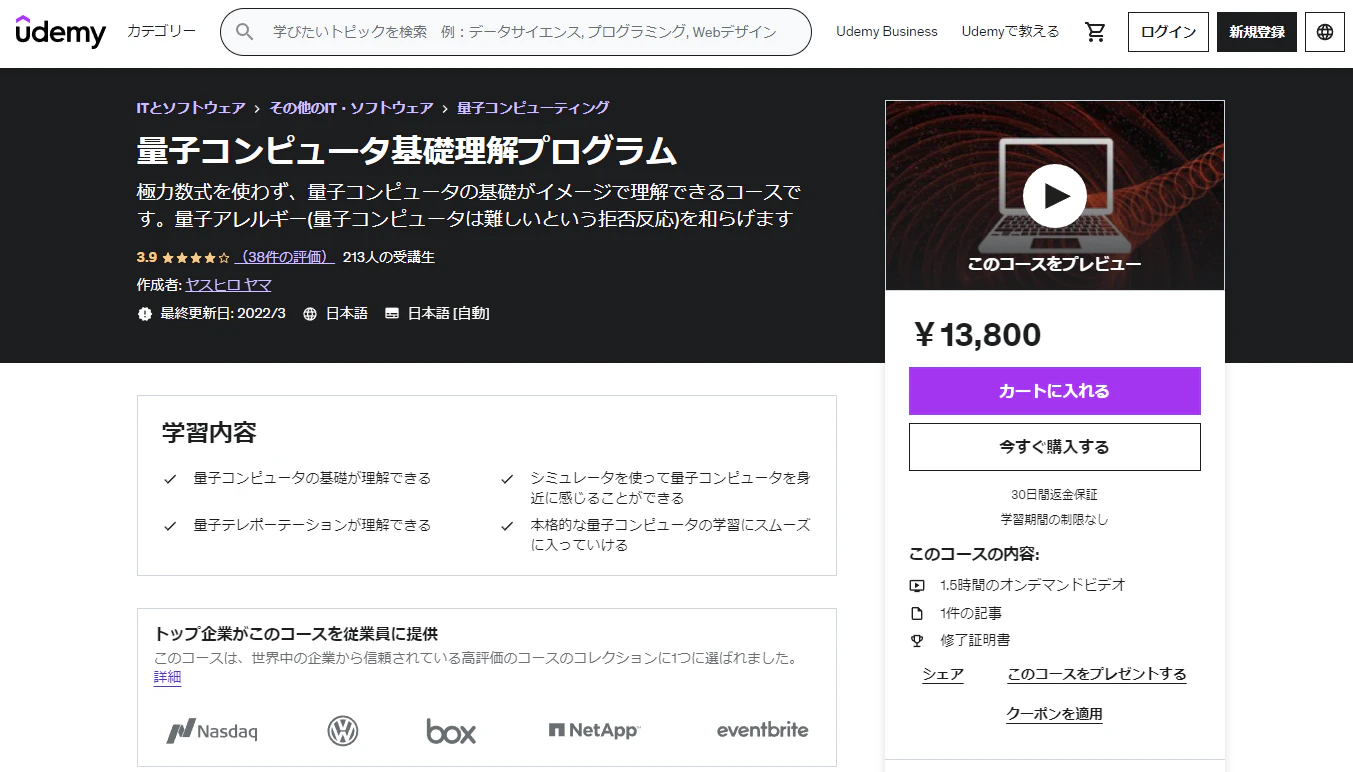Viewport: 1353px width, 772px height.
Task: Click クーポンを適用 link
Action: click(x=1054, y=714)
